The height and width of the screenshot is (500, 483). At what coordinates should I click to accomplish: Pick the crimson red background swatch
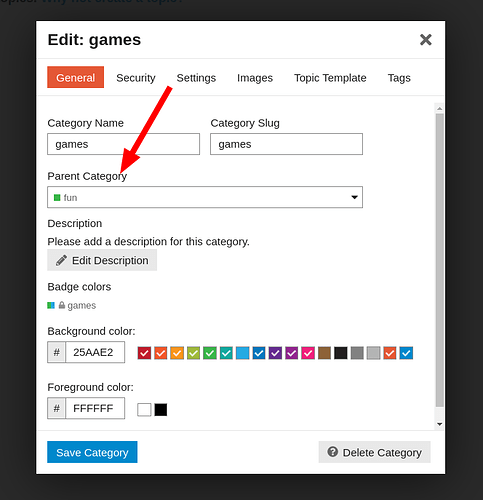(x=144, y=353)
